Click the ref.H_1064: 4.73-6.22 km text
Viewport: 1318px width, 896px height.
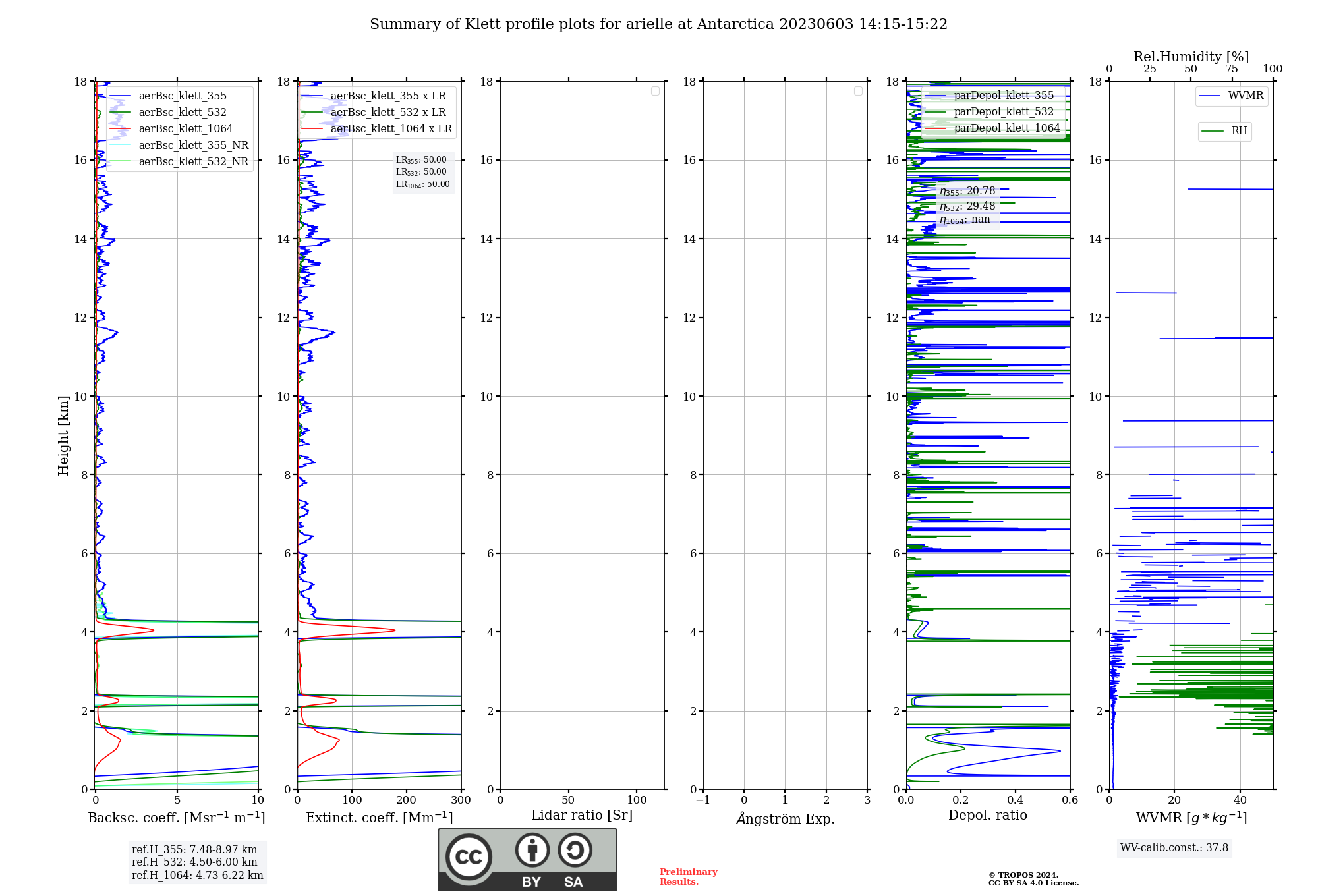coord(198,876)
